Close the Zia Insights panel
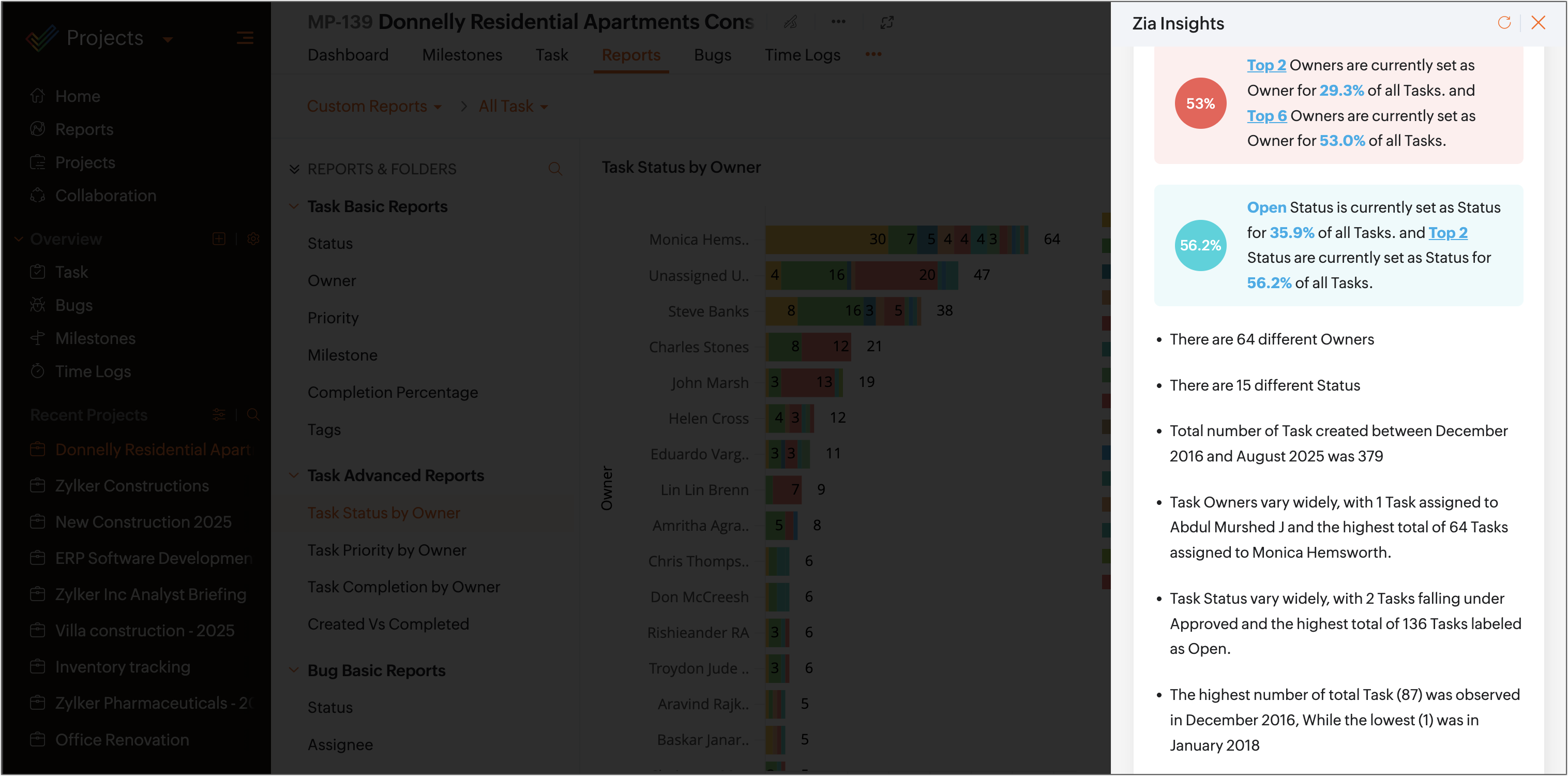Viewport: 1568px width, 776px height. pyautogui.click(x=1538, y=23)
